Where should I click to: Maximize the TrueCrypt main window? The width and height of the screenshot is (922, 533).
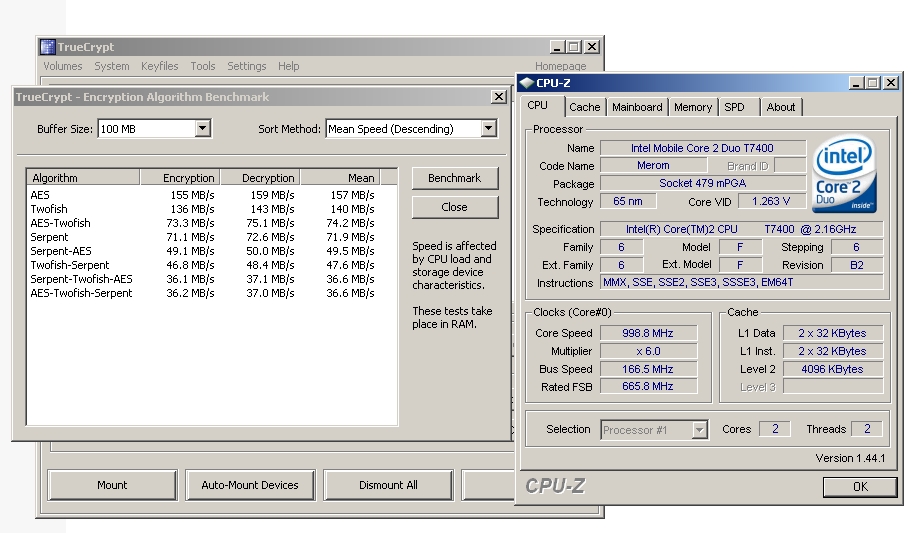574,46
